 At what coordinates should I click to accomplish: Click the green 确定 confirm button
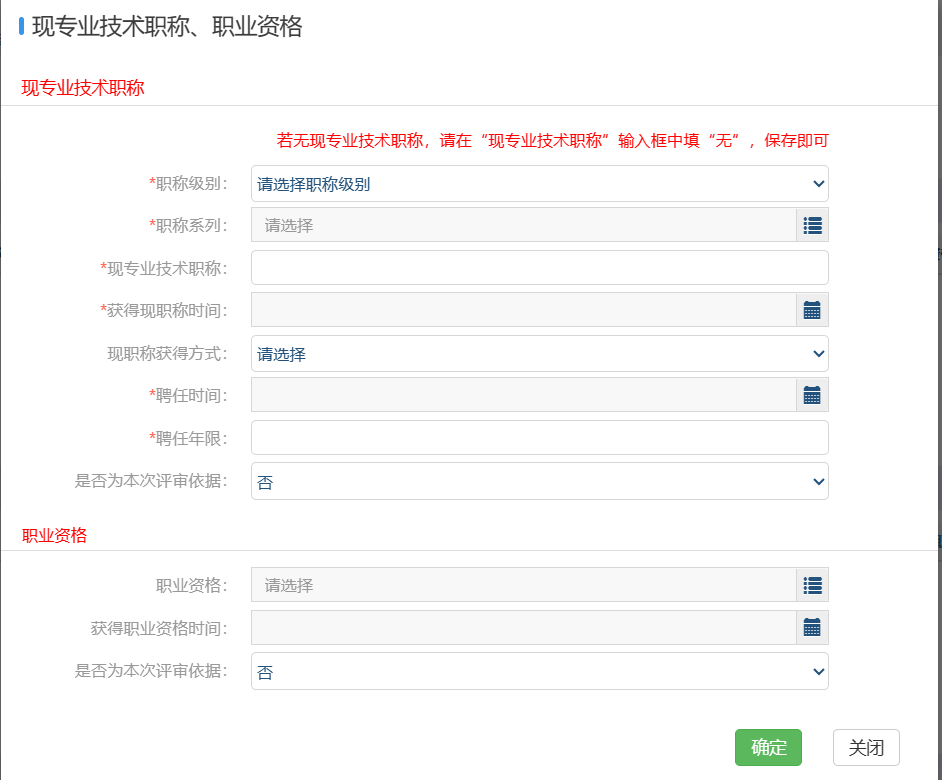(x=768, y=747)
